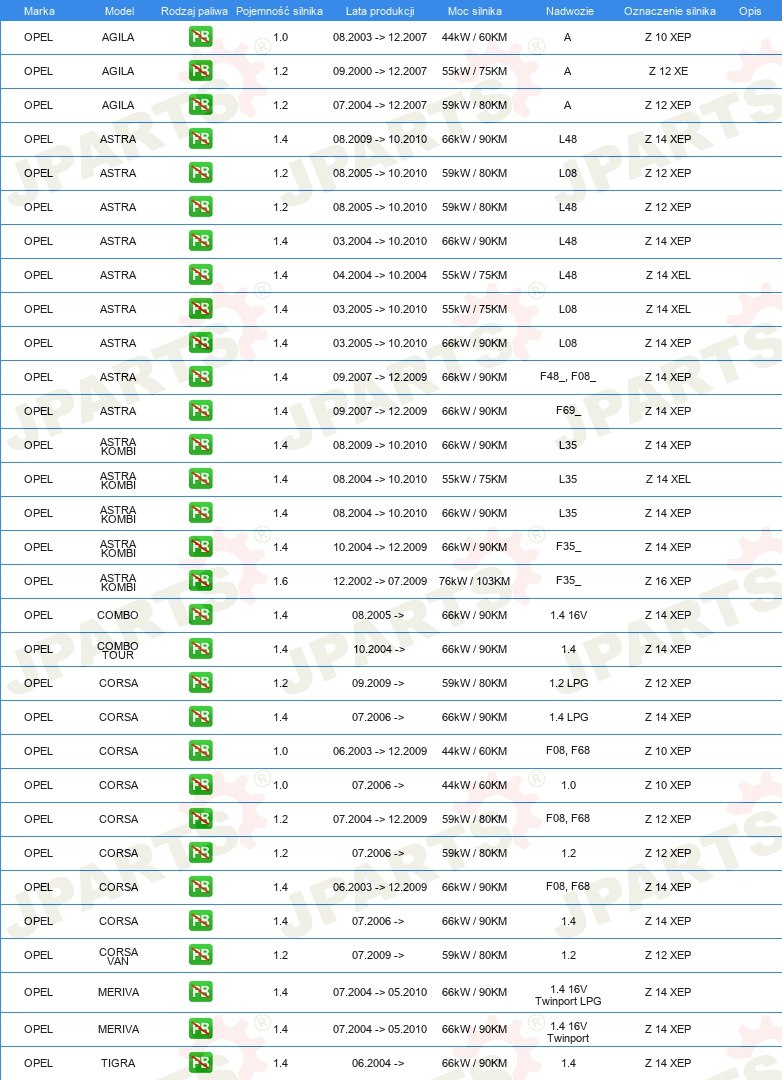Click the body text 1.4 16V in COMBO row
This screenshot has height=1080, width=782.
(568, 615)
